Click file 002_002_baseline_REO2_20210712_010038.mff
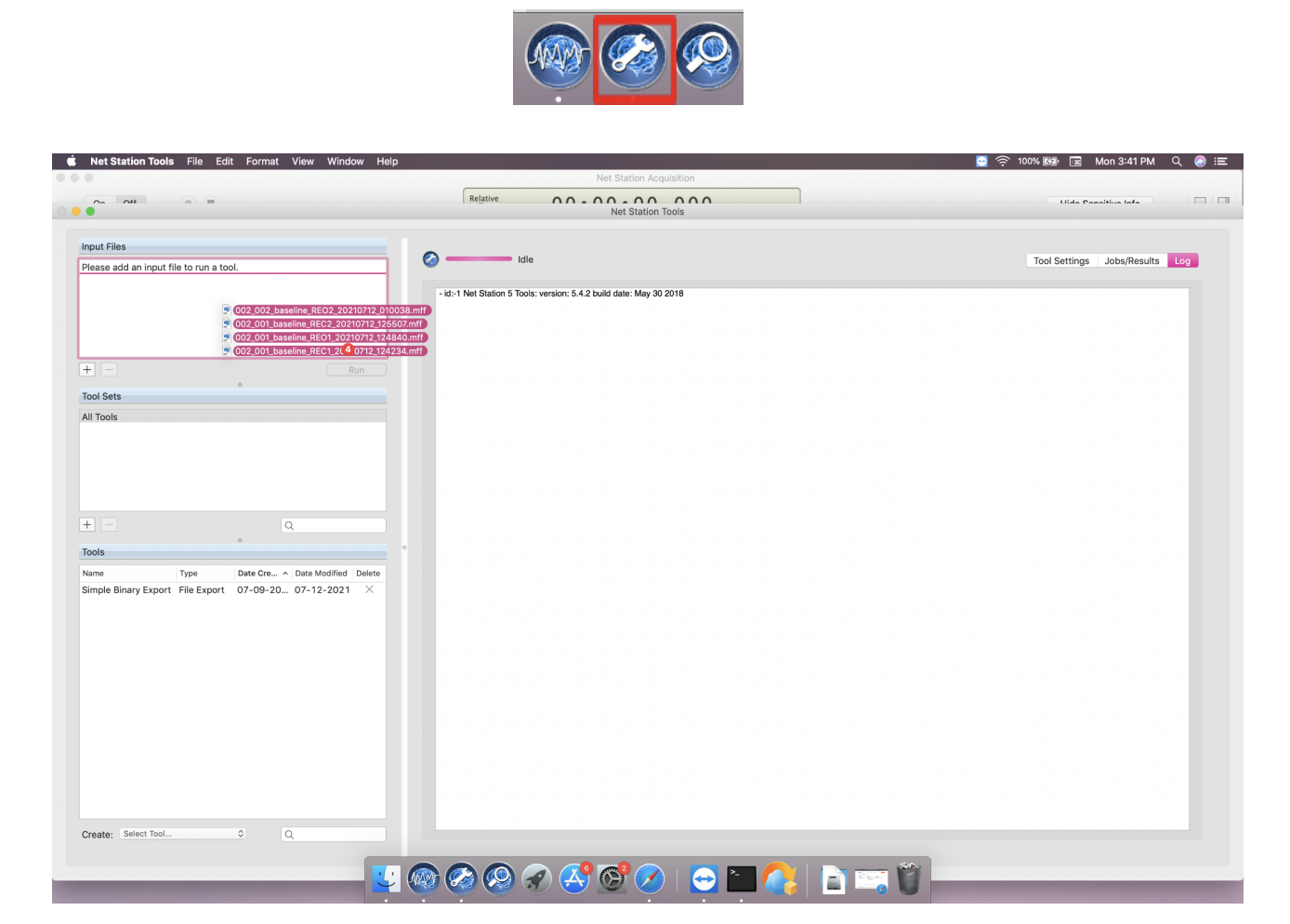The width and height of the screenshot is (1290, 924). pos(331,310)
